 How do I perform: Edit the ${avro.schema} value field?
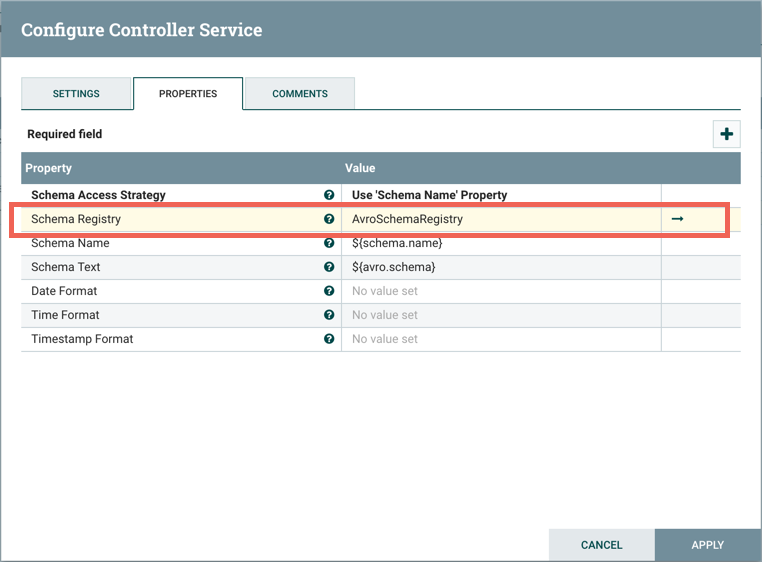coord(500,267)
